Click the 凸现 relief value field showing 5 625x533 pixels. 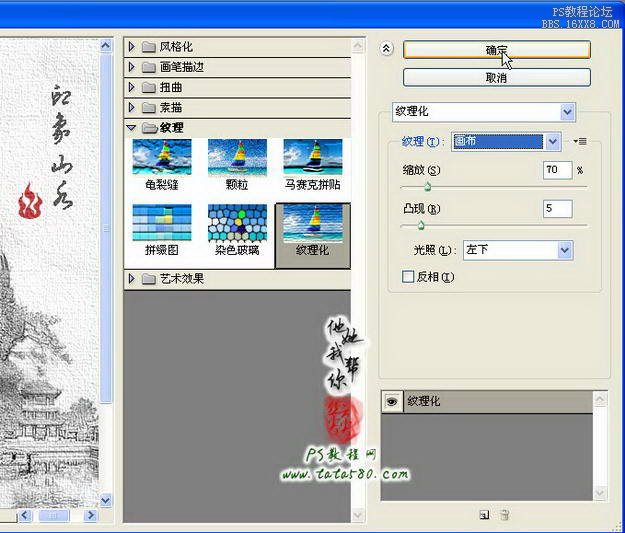[x=557, y=208]
